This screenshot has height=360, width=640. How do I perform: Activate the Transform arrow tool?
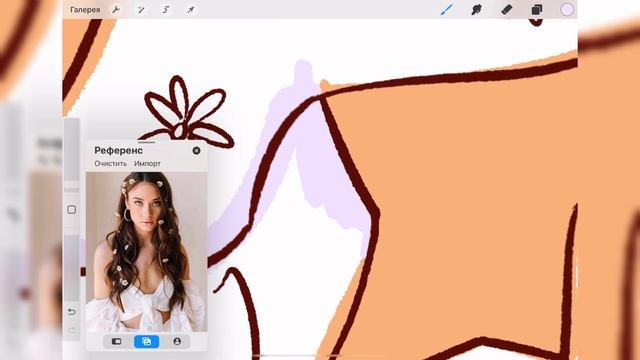191,9
